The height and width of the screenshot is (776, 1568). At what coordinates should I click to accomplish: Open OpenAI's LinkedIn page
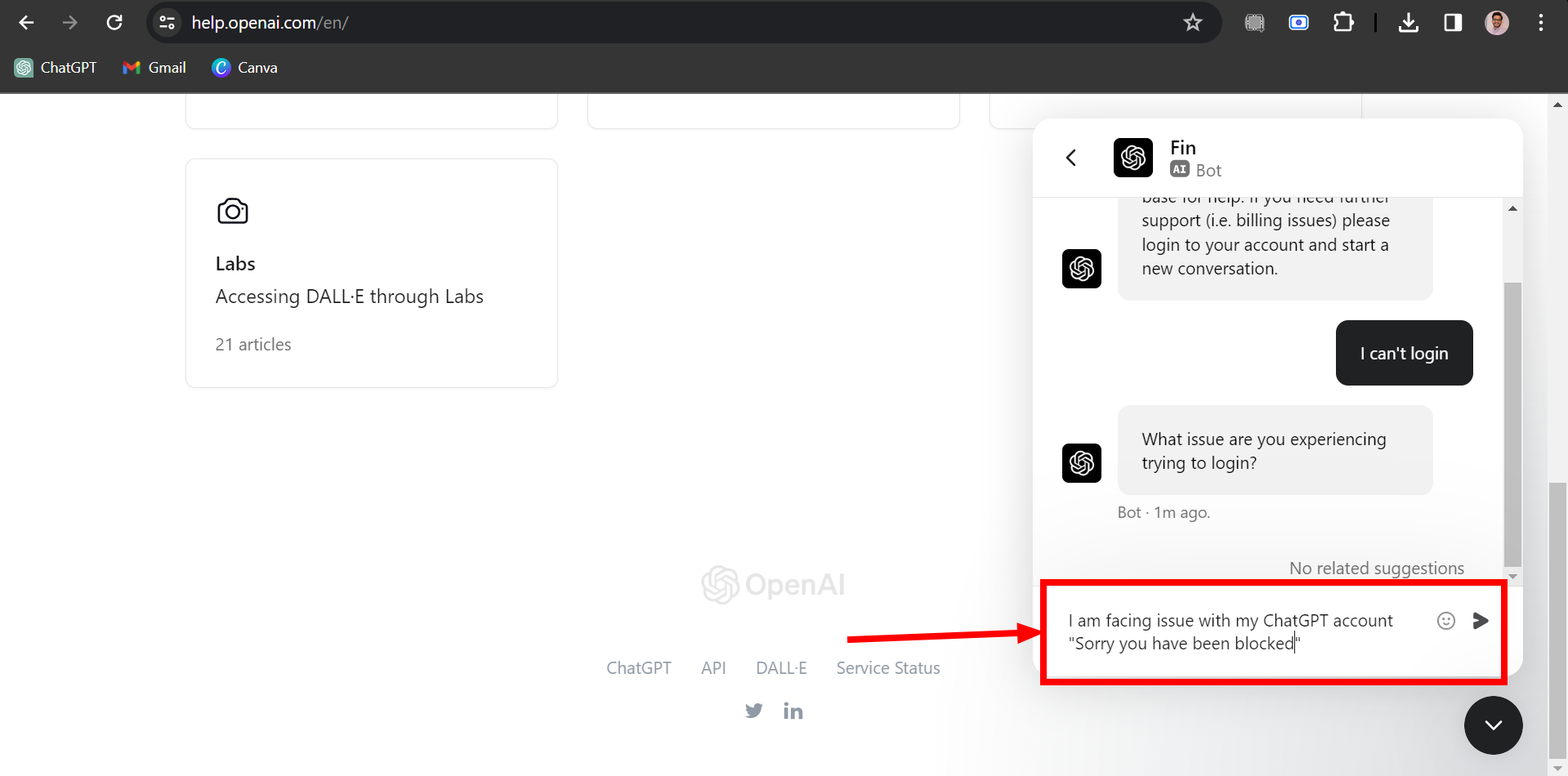(x=793, y=711)
